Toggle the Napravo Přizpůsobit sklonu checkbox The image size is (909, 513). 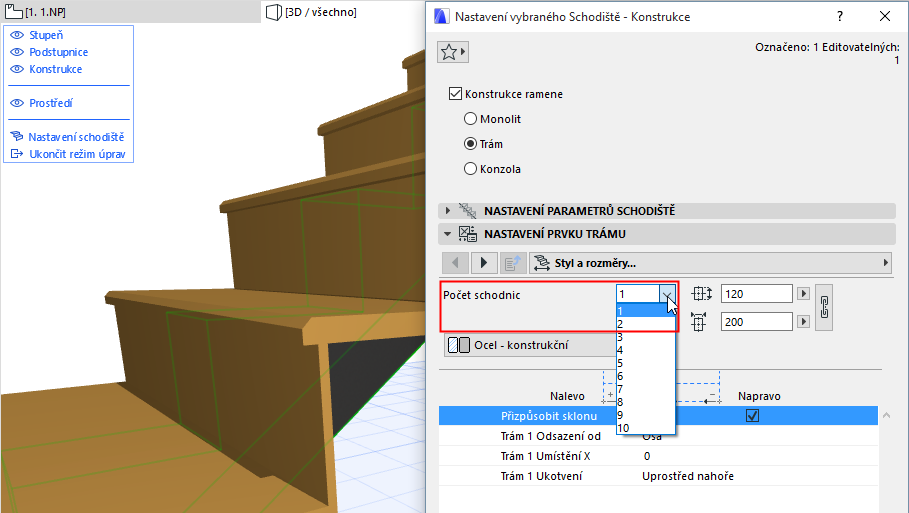coord(752,416)
